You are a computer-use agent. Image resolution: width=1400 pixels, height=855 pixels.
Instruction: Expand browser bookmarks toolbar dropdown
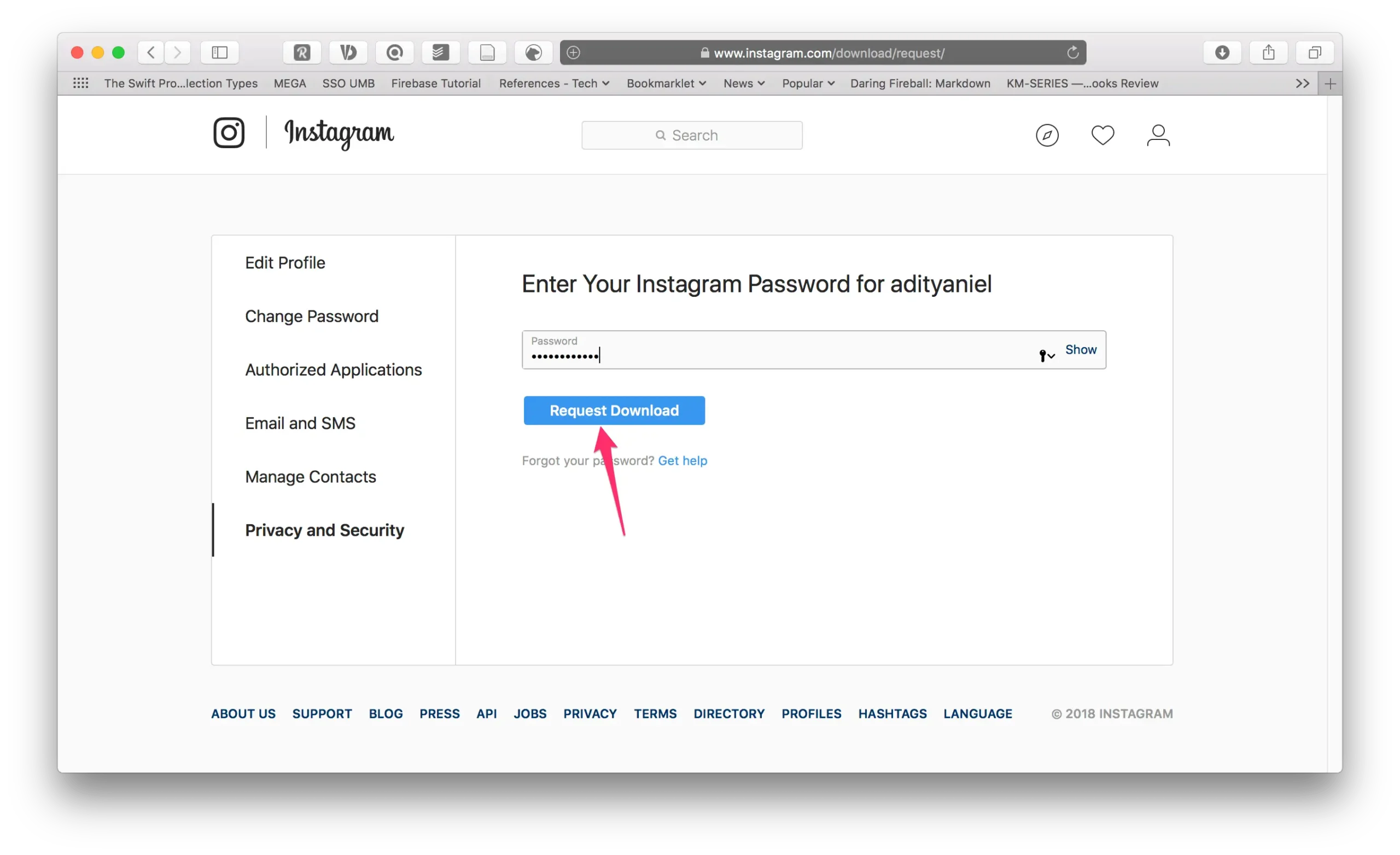1302,82
